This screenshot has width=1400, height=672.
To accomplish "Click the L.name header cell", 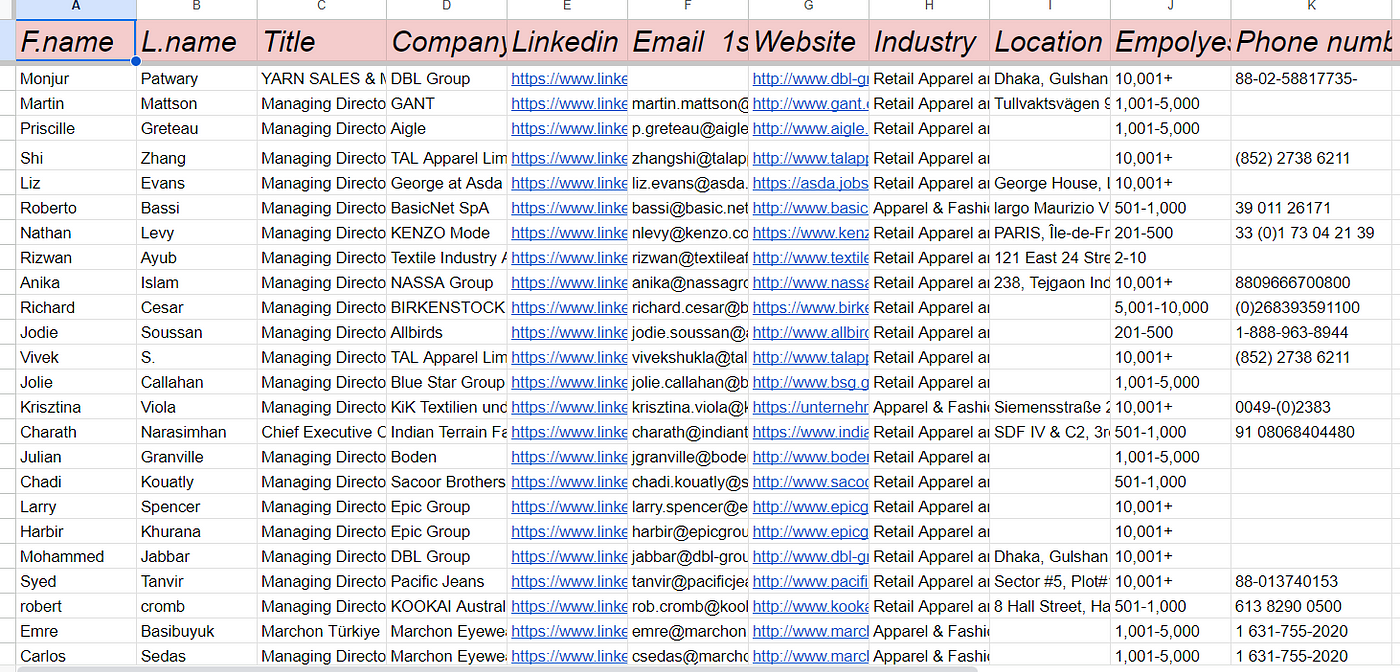I will [x=197, y=42].
